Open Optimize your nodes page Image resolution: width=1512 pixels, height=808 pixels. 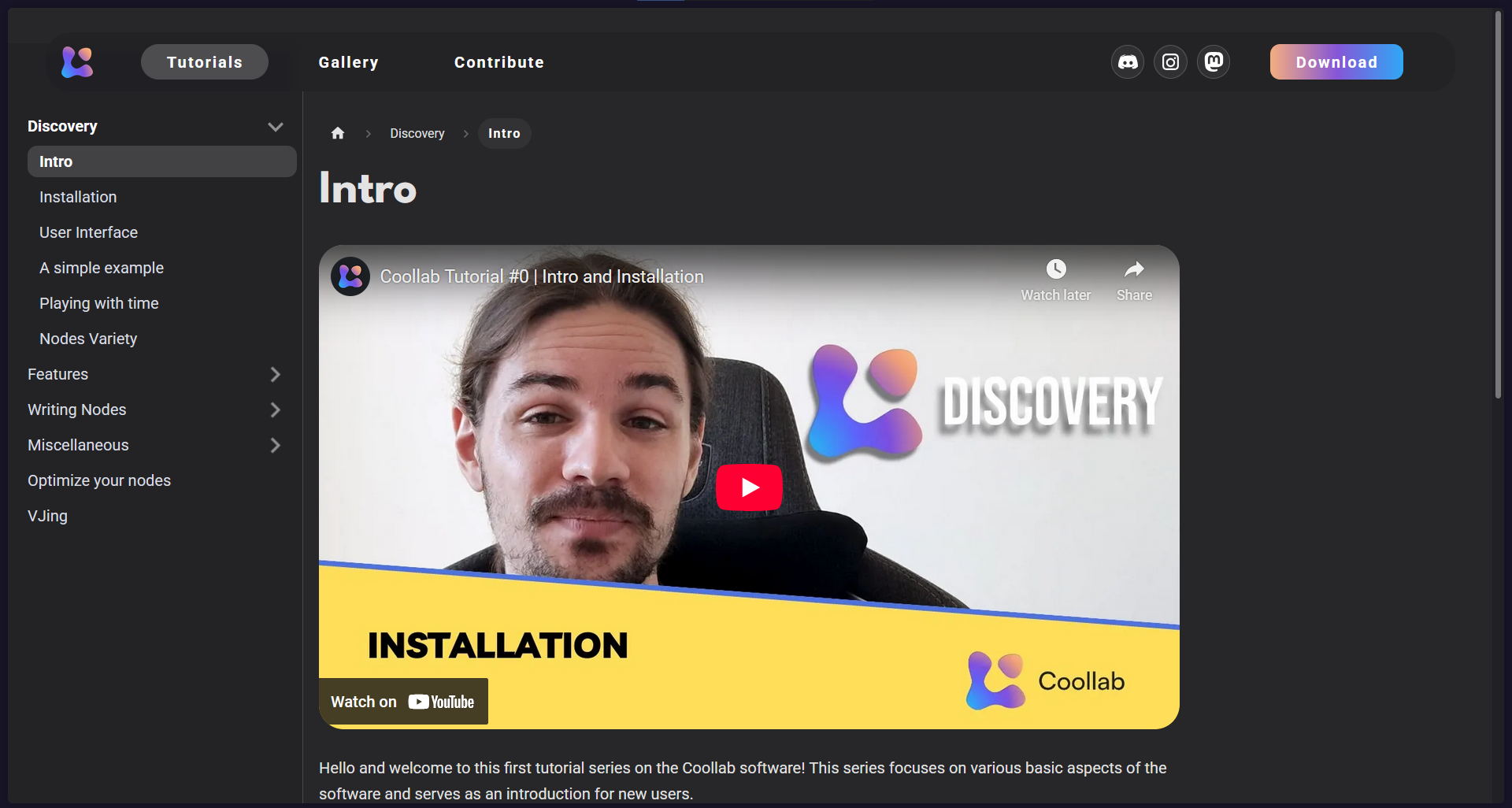(x=99, y=480)
